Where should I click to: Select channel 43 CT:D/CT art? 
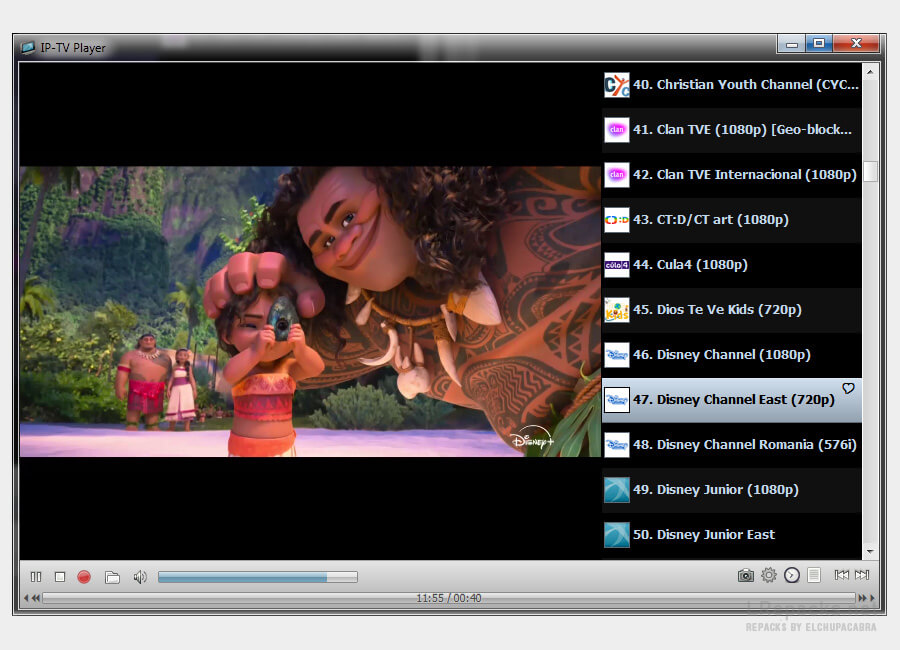(x=732, y=220)
